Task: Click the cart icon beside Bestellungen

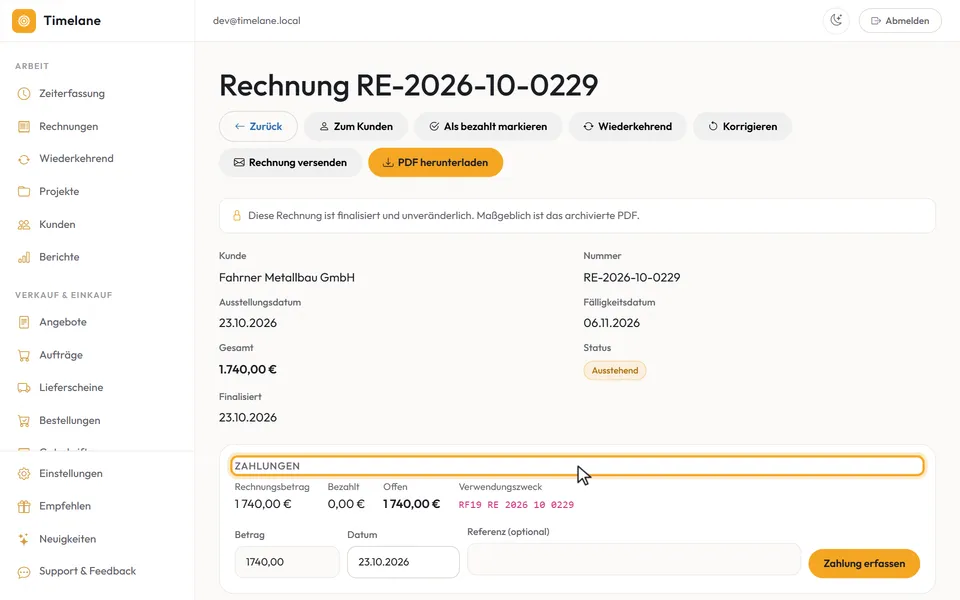Action: tap(24, 421)
